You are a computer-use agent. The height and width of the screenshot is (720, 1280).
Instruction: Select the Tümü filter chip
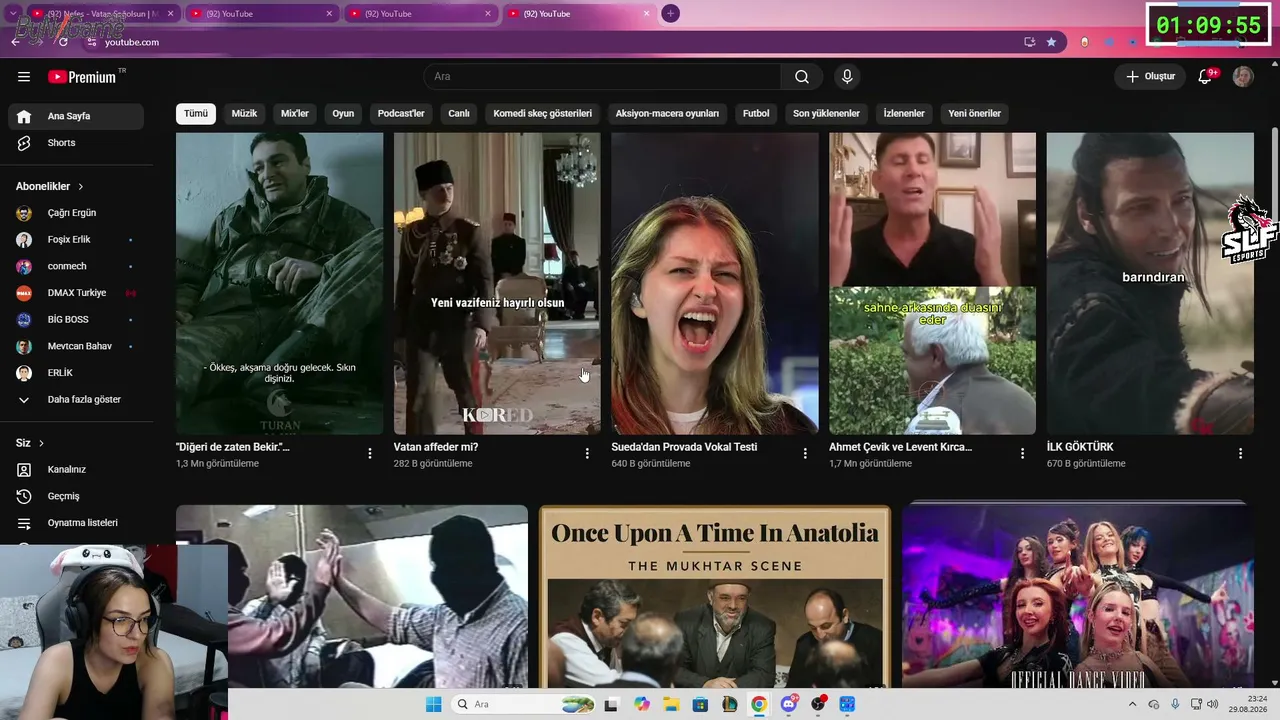click(196, 113)
